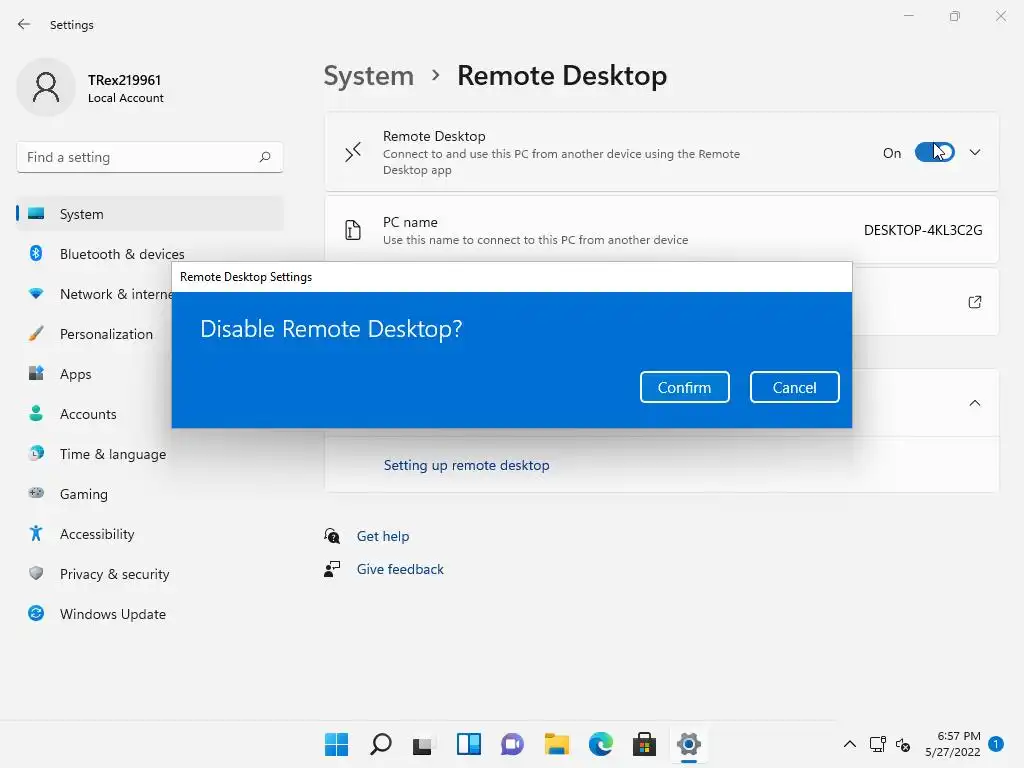Open Widgets from the taskbar
Screen dimensions: 1024x768
[468, 744]
